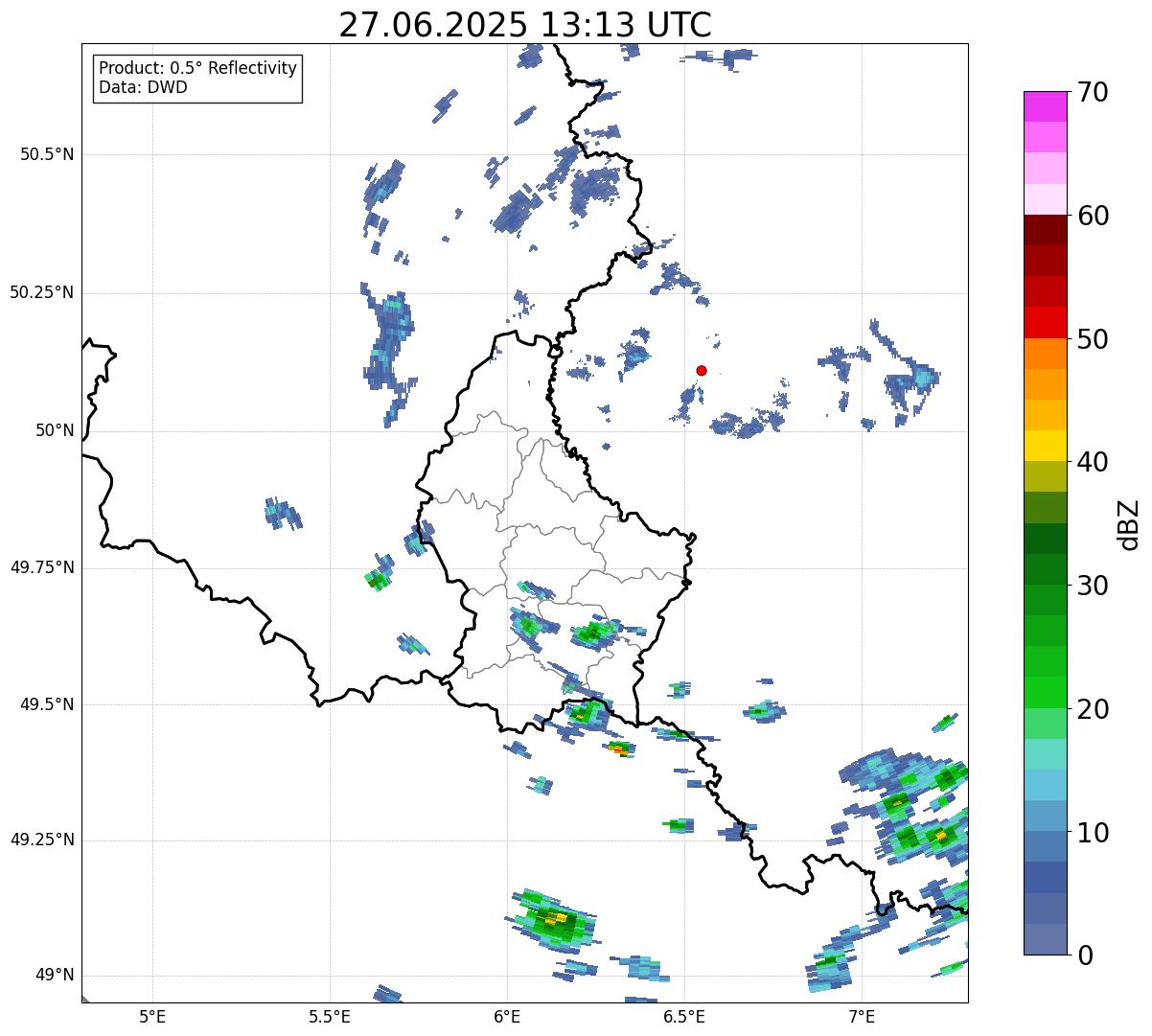1152x1036 pixels.
Task: Click the plot title 27.06.2025 13:13 UTC
Action: click(525, 25)
